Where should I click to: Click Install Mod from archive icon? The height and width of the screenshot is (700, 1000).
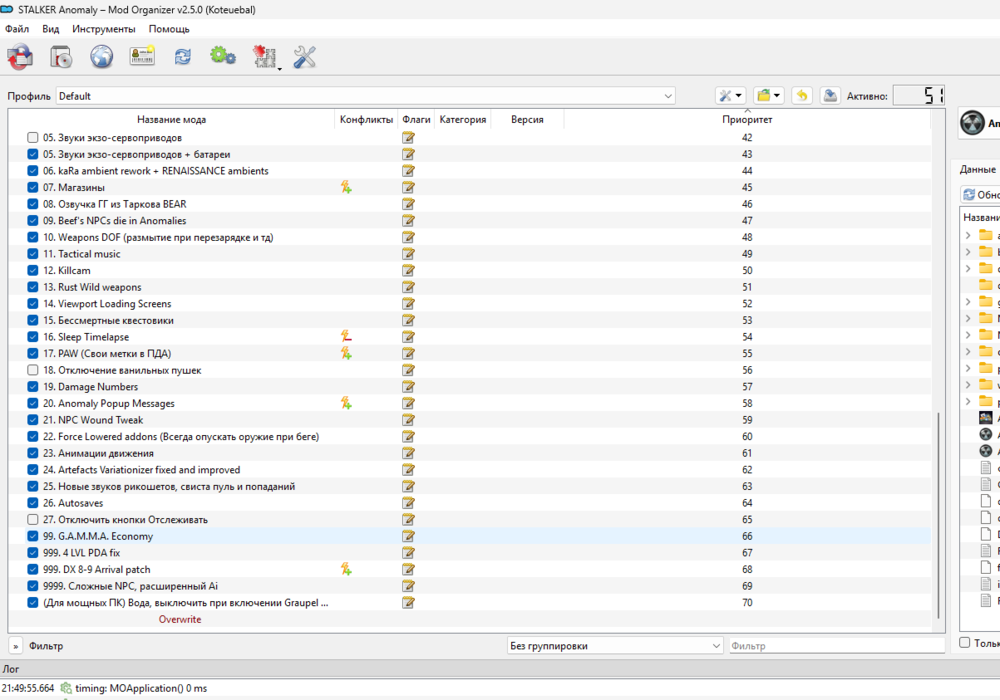[61, 57]
